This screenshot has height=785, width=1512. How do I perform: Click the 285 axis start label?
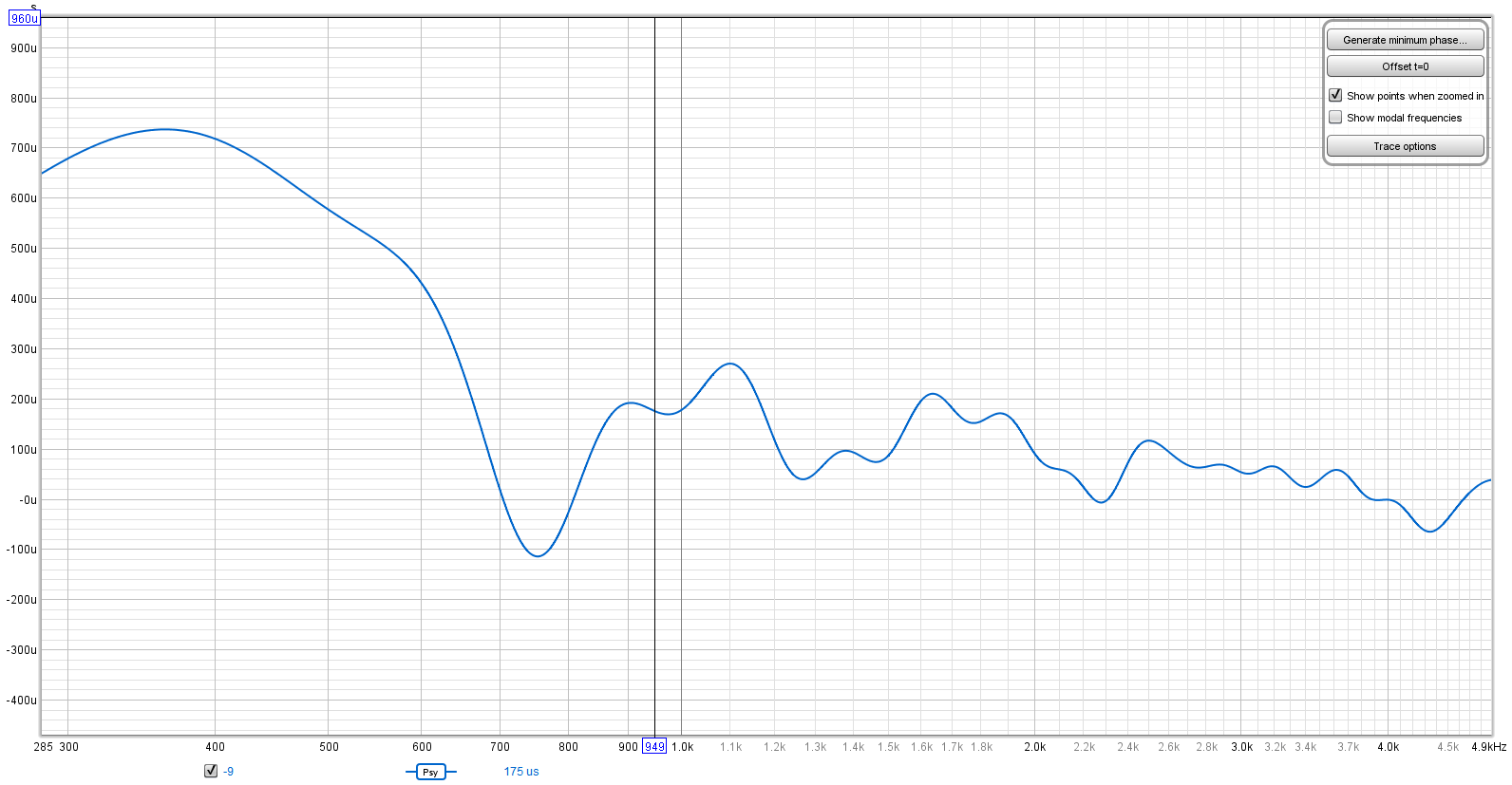click(43, 747)
